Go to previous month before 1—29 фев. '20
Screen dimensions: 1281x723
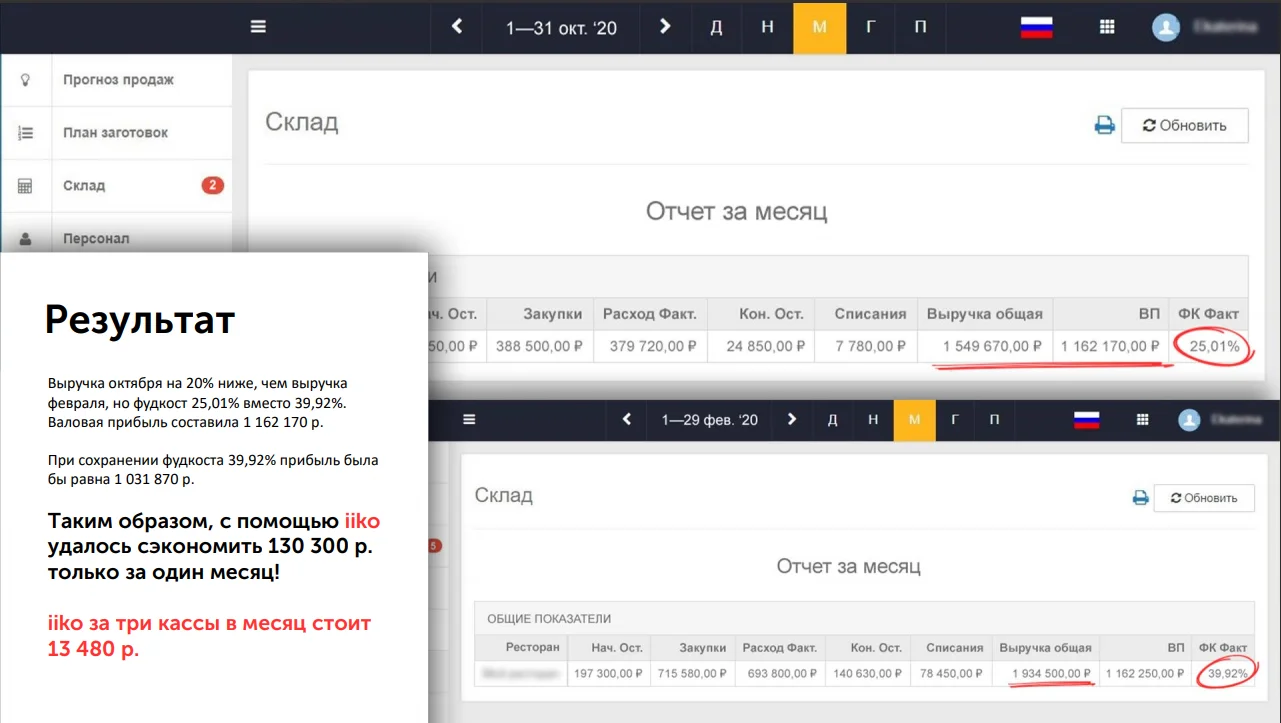point(627,420)
